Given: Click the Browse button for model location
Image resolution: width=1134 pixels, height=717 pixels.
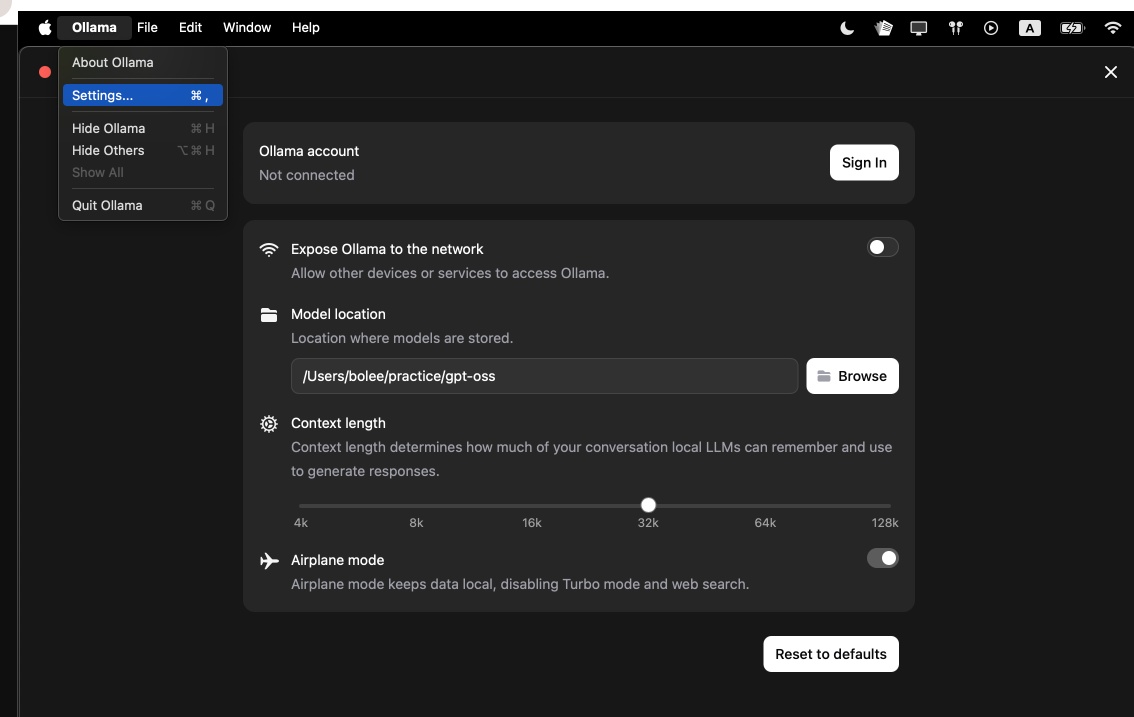Looking at the screenshot, I should tap(853, 376).
